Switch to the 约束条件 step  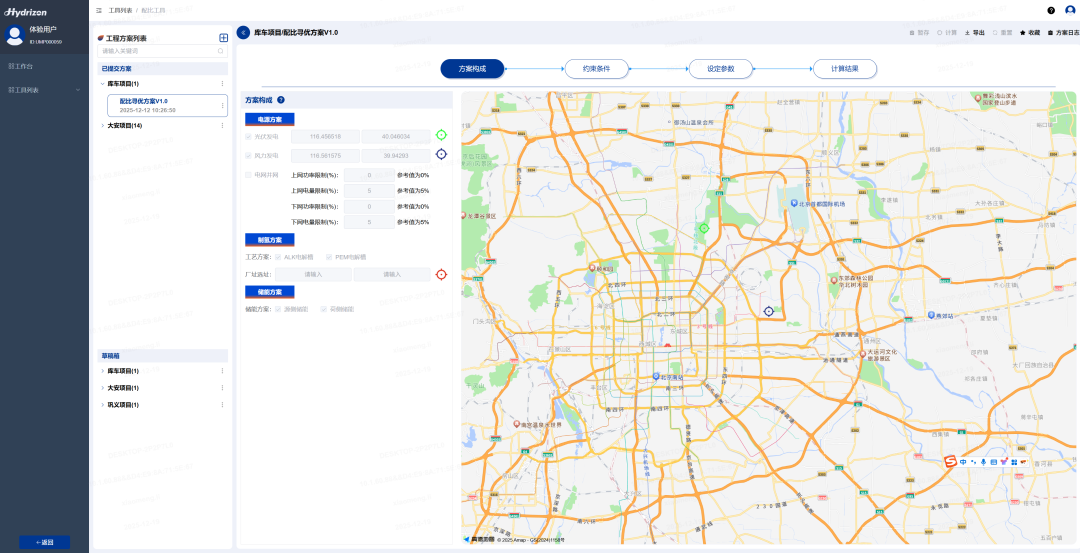tap(596, 69)
